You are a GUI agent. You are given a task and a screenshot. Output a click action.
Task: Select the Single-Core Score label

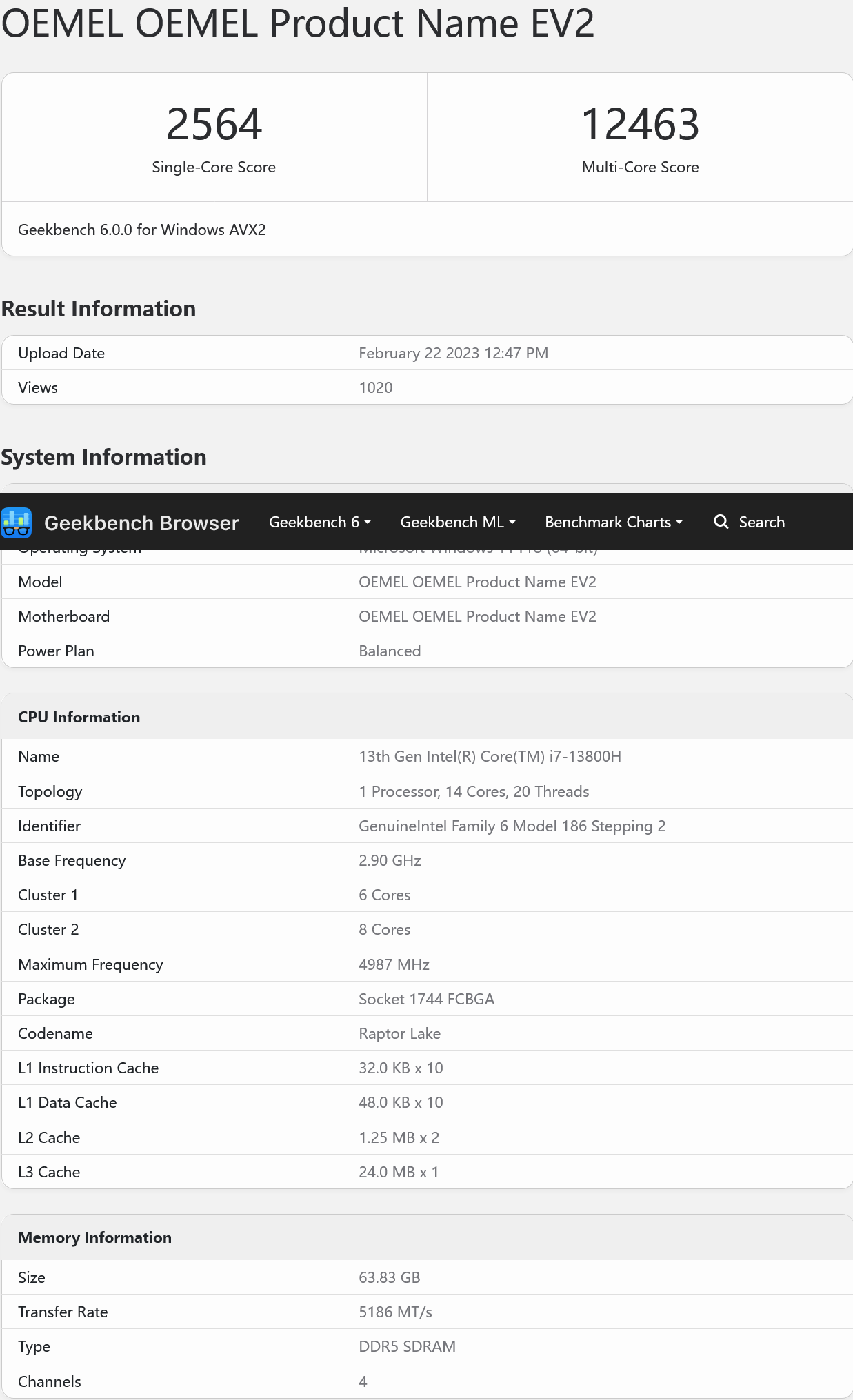[214, 167]
